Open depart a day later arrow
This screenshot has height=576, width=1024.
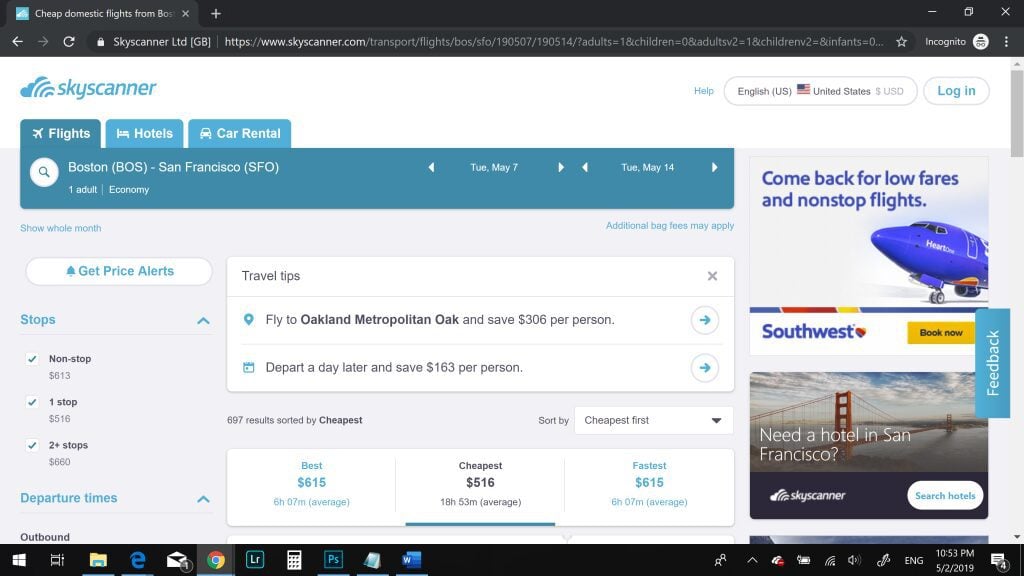pyautogui.click(x=705, y=368)
